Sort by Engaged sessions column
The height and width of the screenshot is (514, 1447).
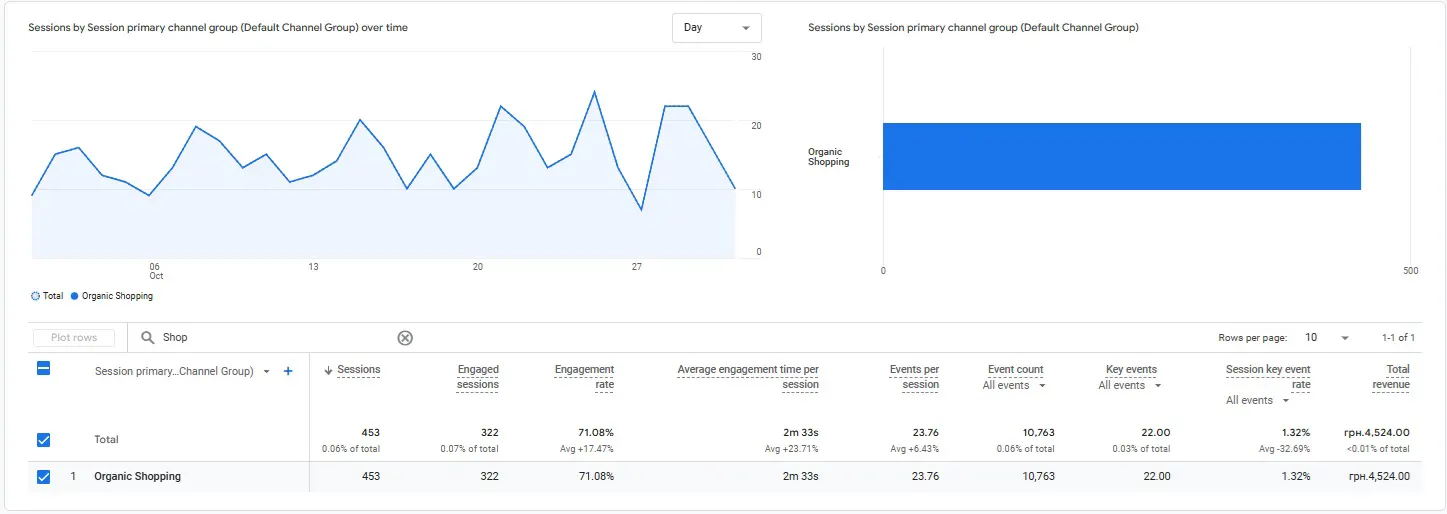coord(478,377)
